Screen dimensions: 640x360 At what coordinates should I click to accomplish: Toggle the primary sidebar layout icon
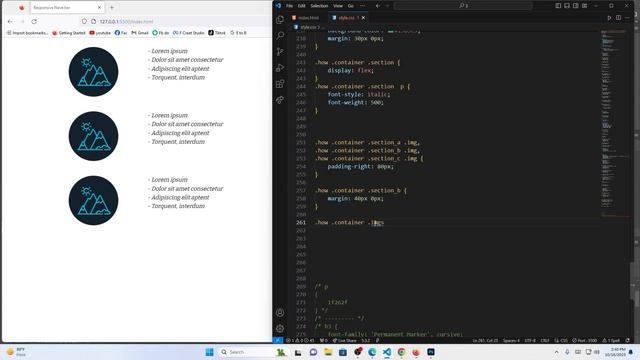coord(558,6)
